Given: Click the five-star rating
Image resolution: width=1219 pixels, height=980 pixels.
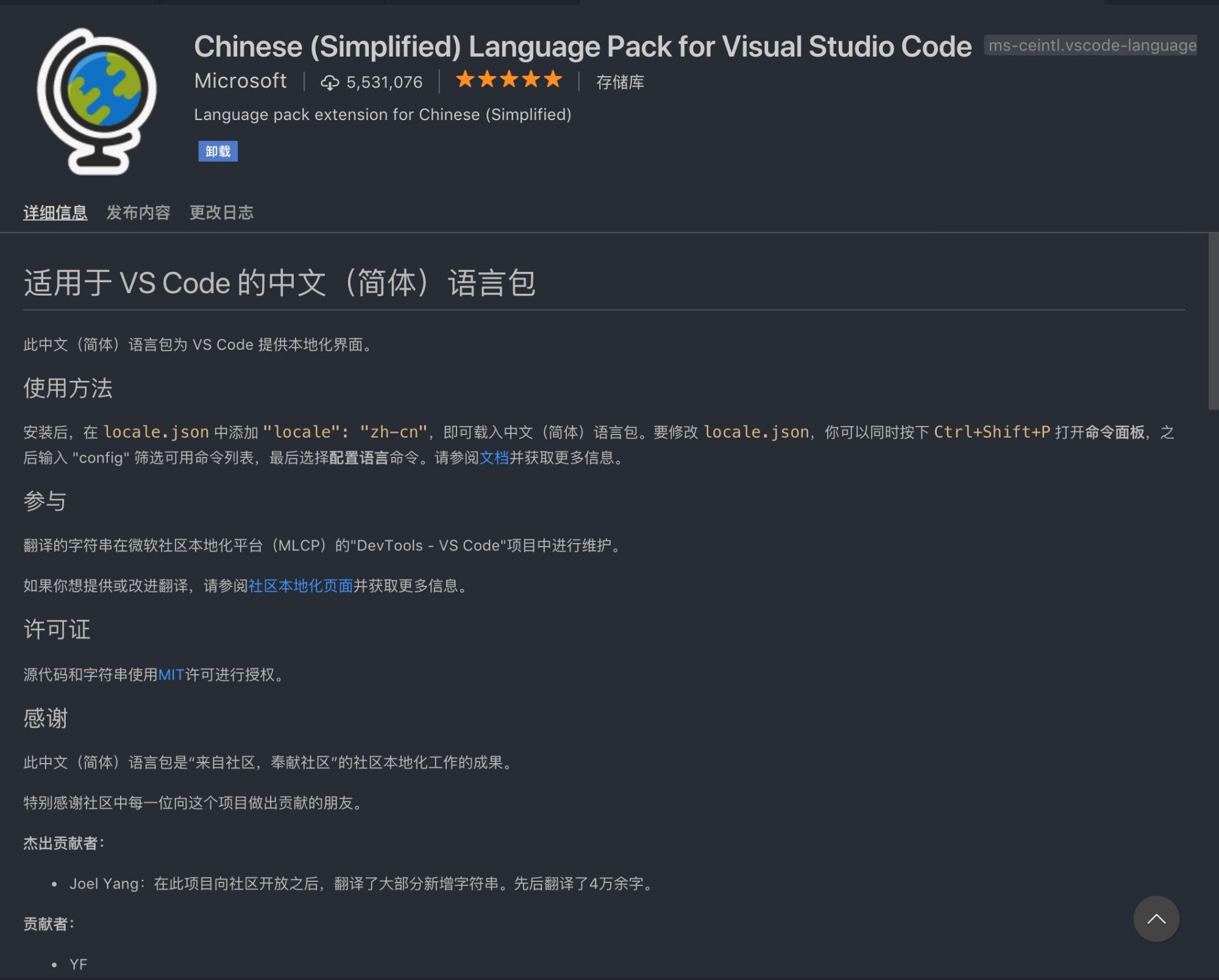Looking at the screenshot, I should [509, 80].
